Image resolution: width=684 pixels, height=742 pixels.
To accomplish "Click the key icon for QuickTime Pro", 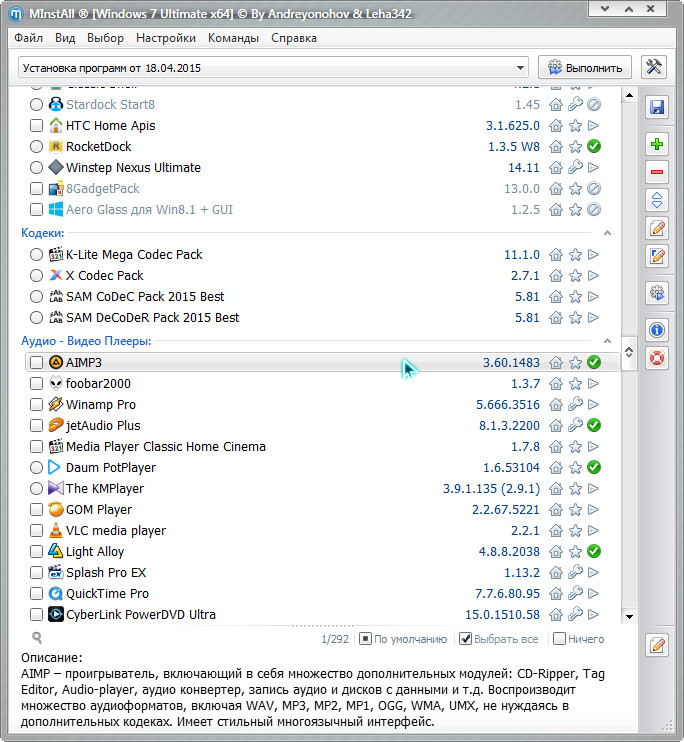I will 575,593.
